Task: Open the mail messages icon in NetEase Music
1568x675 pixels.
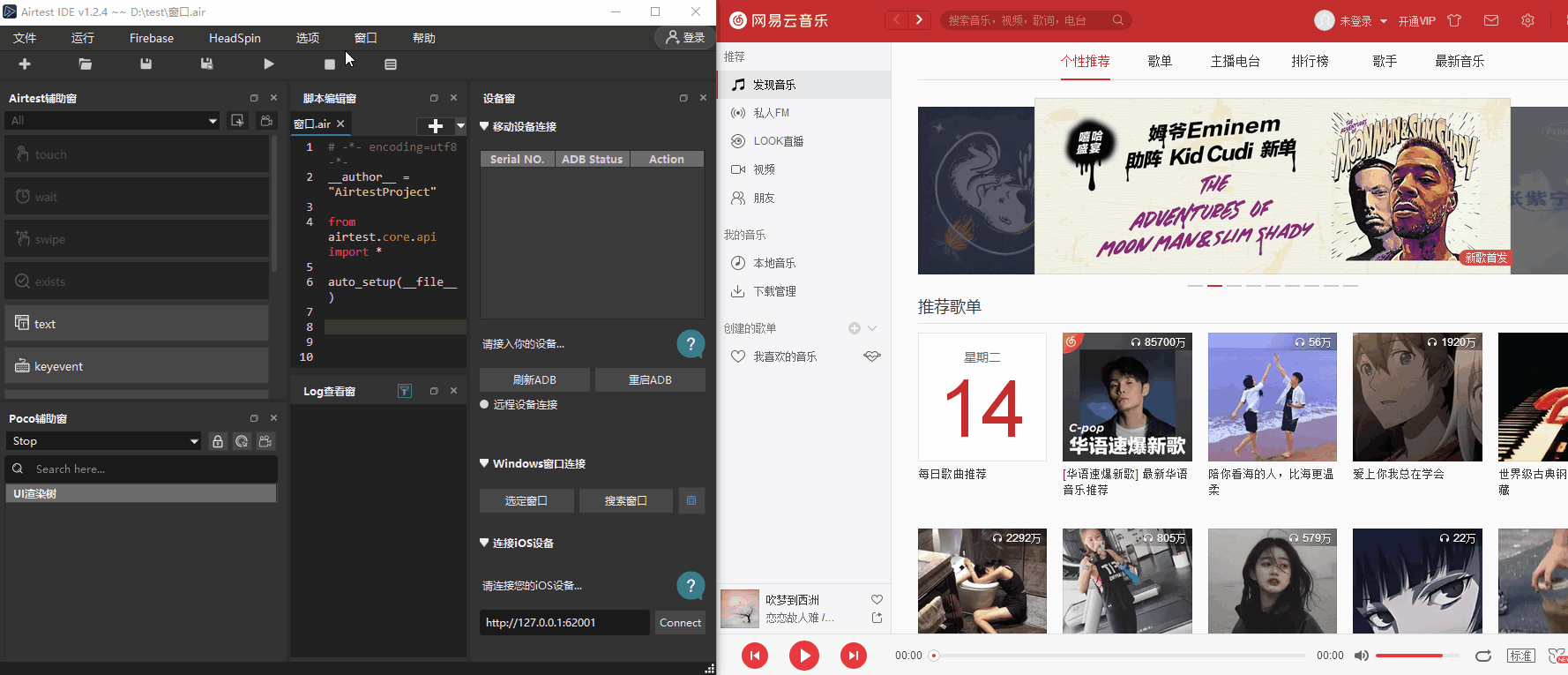Action: click(x=1491, y=20)
